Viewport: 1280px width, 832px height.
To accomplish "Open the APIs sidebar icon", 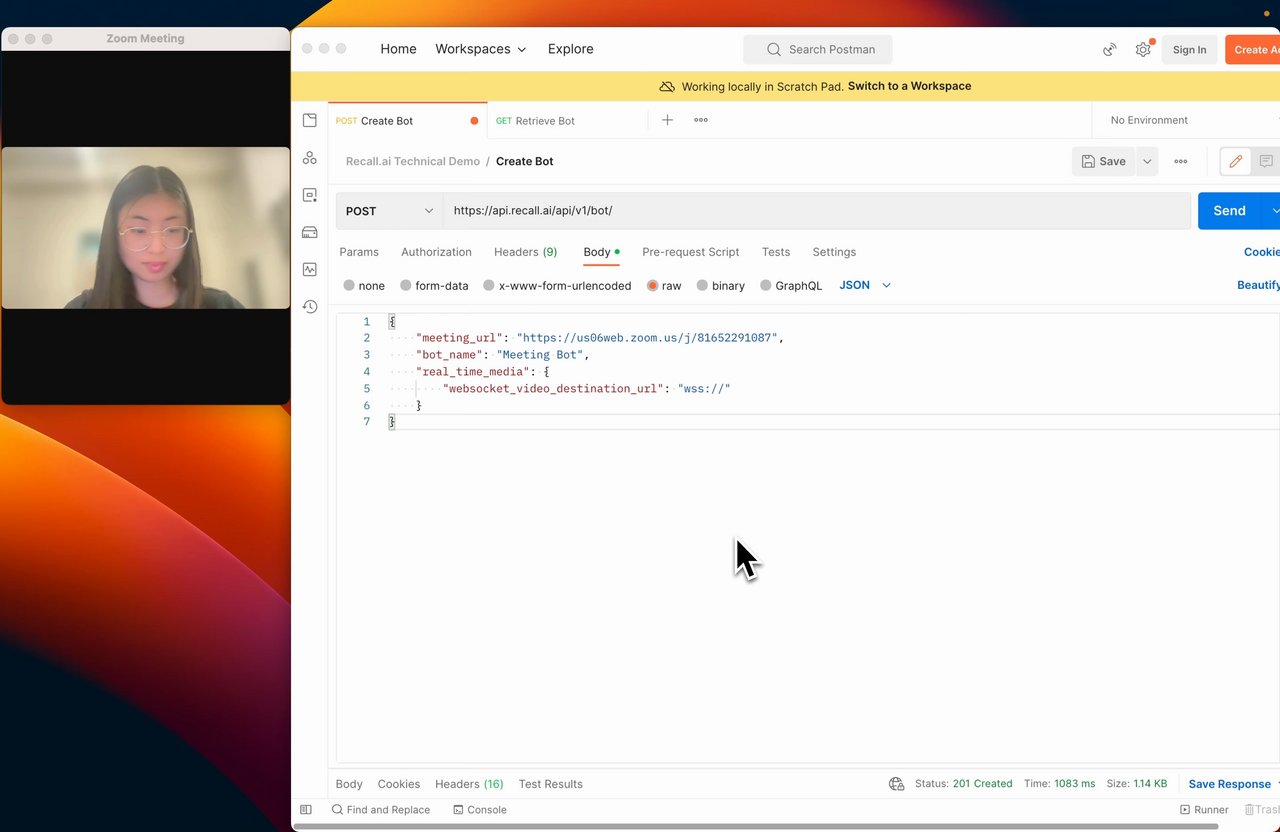I will pos(310,158).
